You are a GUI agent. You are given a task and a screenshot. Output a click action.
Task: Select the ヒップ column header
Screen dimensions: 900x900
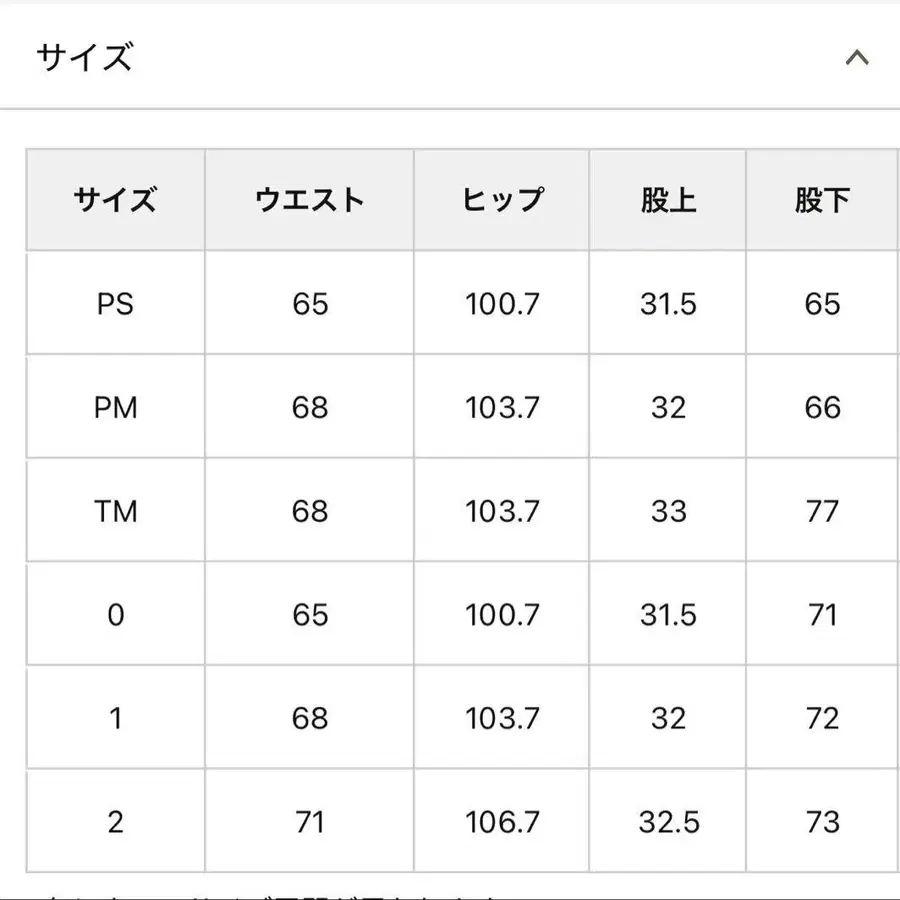tap(501, 199)
